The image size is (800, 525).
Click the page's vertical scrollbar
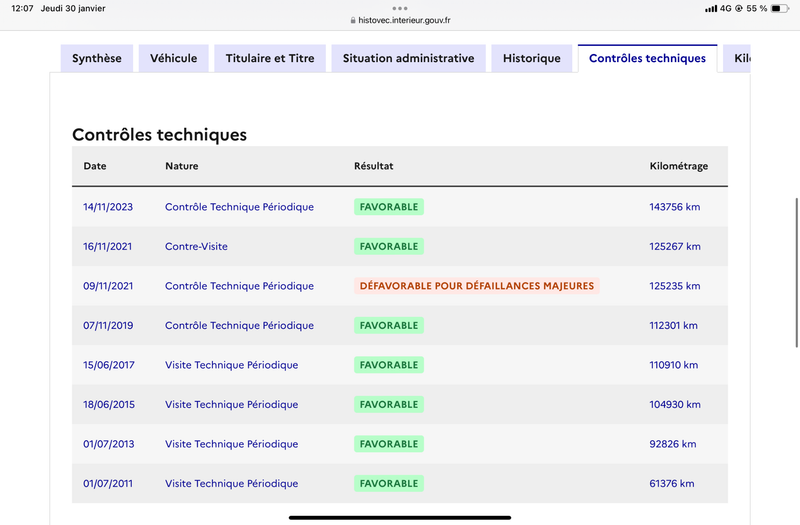tap(796, 273)
